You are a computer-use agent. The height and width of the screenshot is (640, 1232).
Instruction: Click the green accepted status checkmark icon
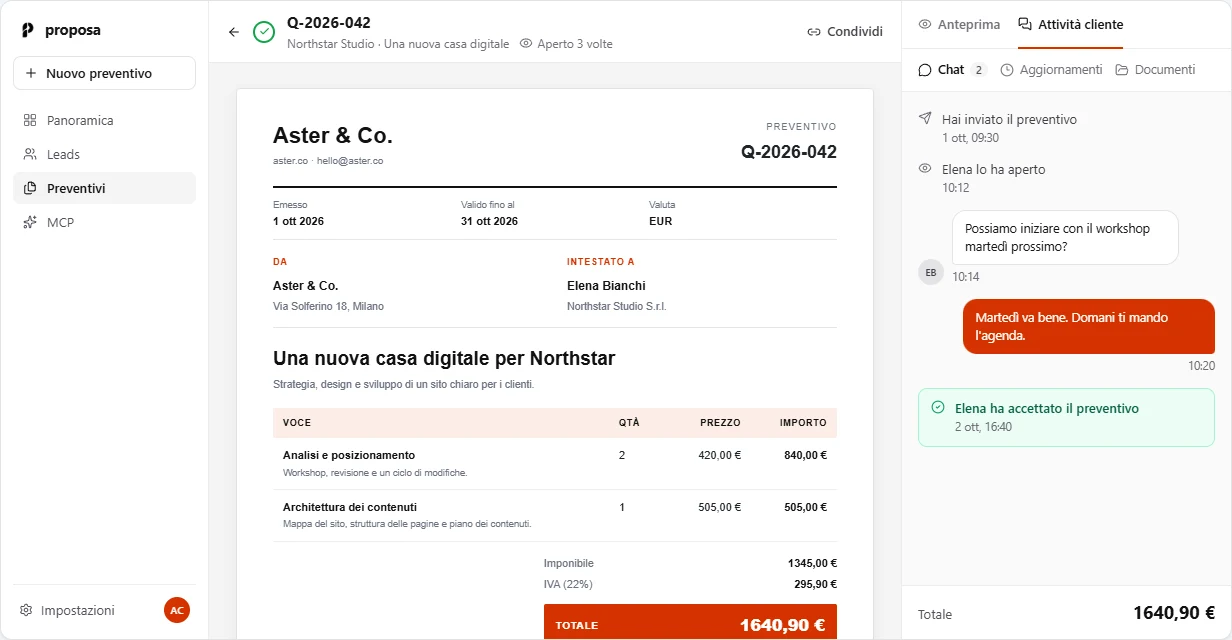264,32
